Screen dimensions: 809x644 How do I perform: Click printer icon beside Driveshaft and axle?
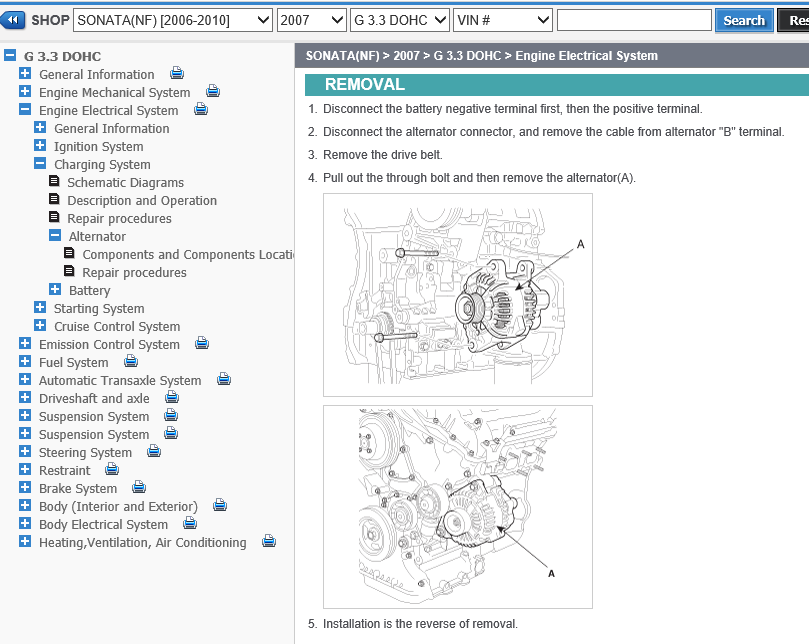pyautogui.click(x=172, y=397)
